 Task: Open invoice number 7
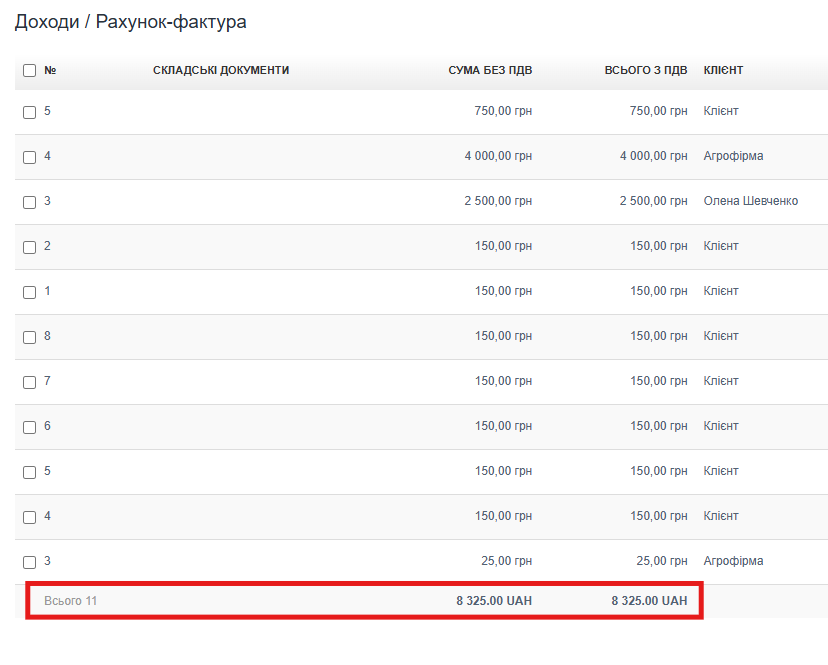click(x=48, y=381)
